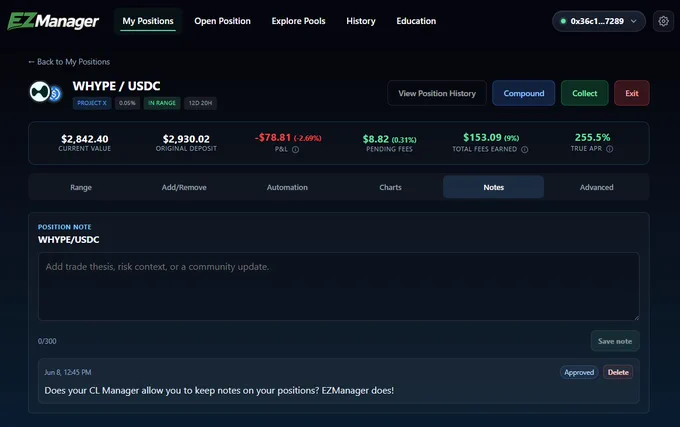Click the 0.05% fee tier badge

(x=127, y=103)
